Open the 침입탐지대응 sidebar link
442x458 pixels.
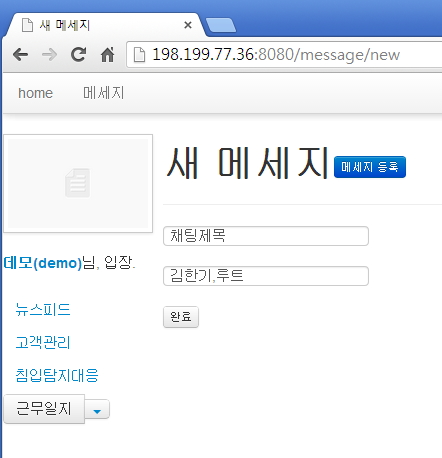(57, 375)
